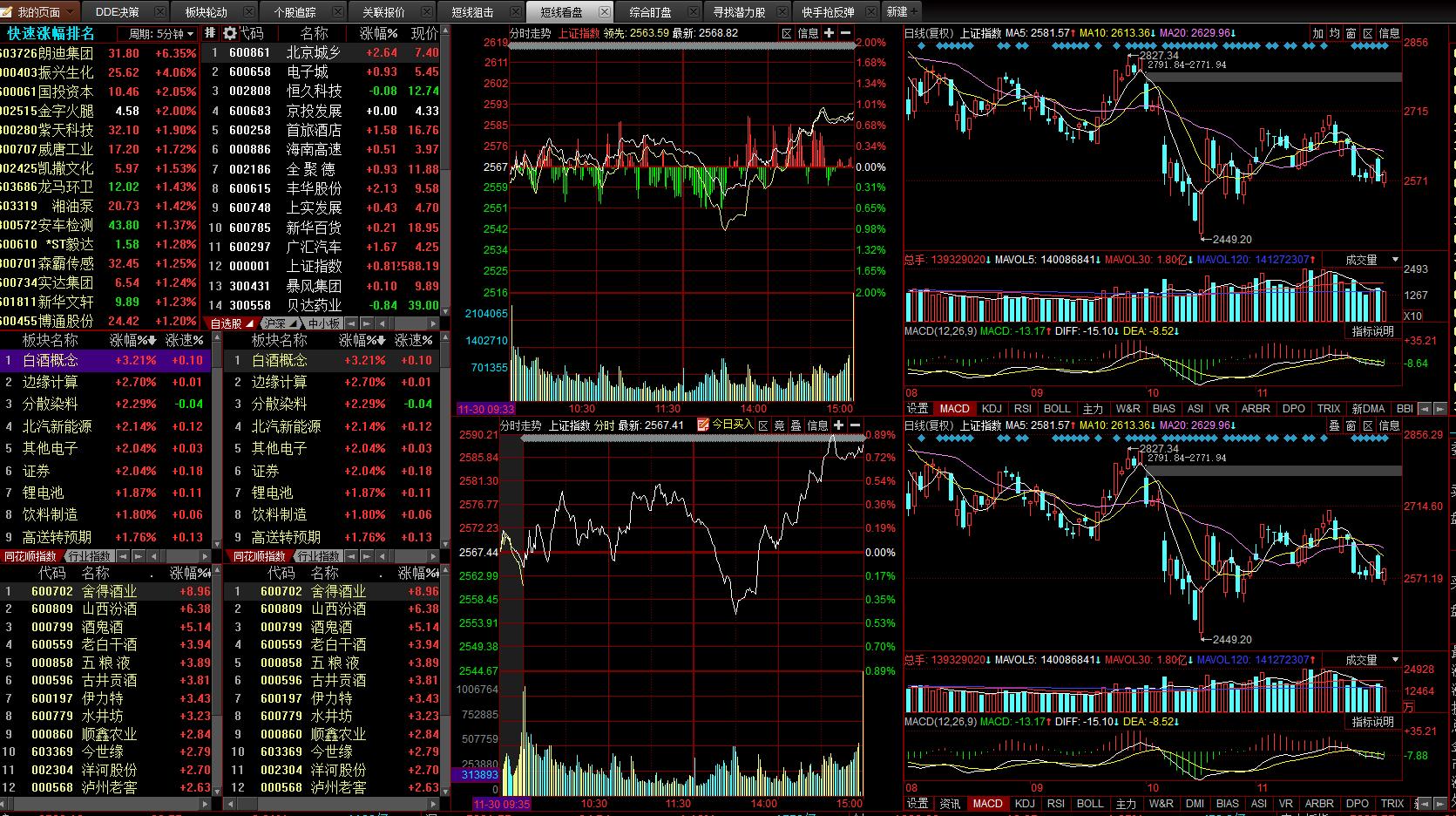The image size is (1456, 816).
Task: Click the 11-30 09:33 time marker
Action: point(486,409)
